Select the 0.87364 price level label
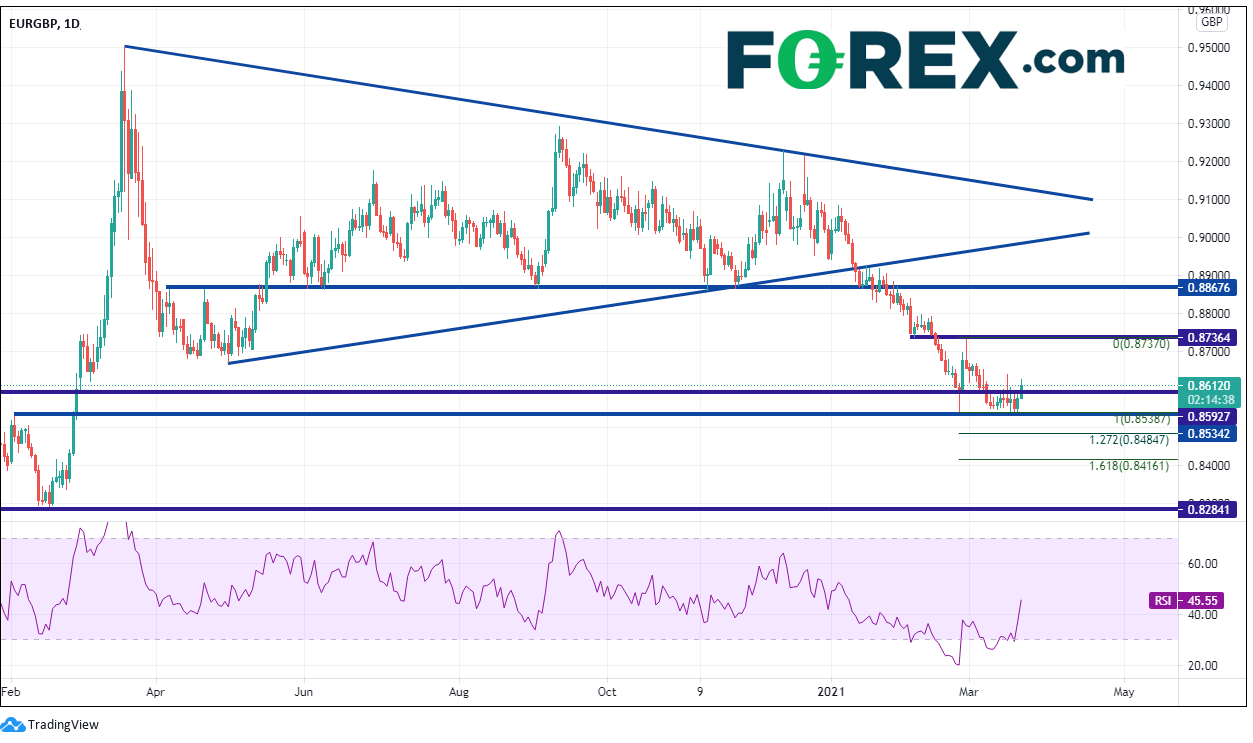 (1210, 338)
